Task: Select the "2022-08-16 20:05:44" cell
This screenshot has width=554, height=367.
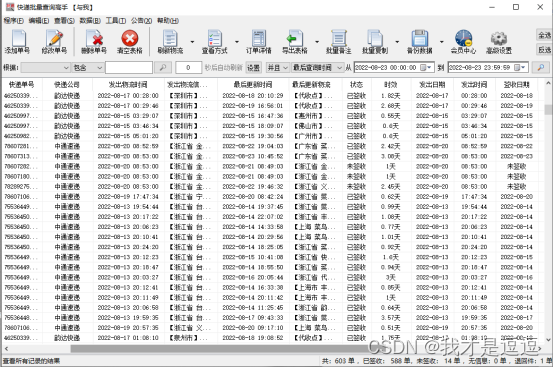Action: pyautogui.click(x=253, y=278)
